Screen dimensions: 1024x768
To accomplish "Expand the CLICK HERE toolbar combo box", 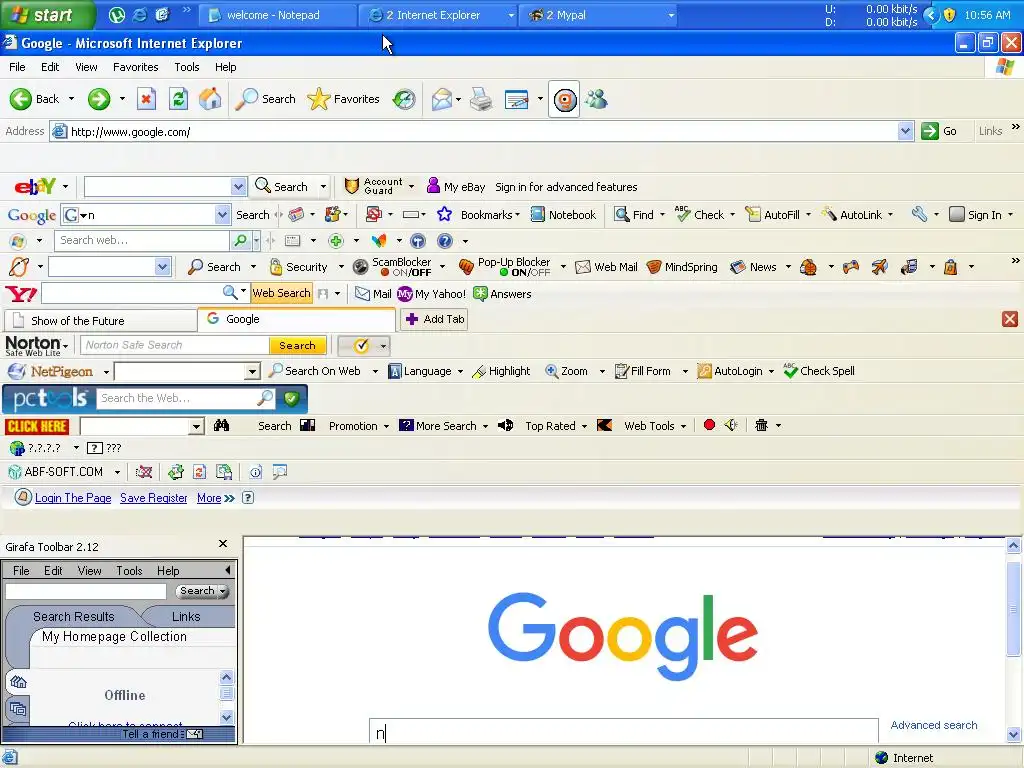I will tap(196, 426).
